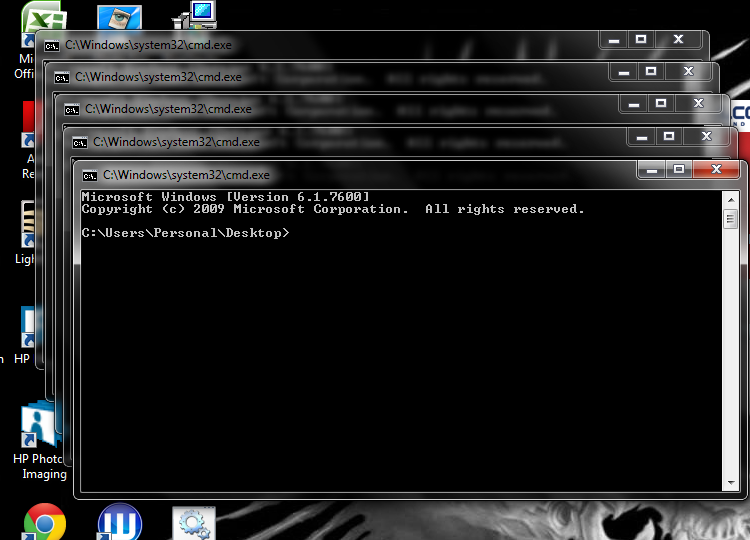The width and height of the screenshot is (750, 540).
Task: Click the scrollbar thumb in front cmd window
Action: [730, 220]
